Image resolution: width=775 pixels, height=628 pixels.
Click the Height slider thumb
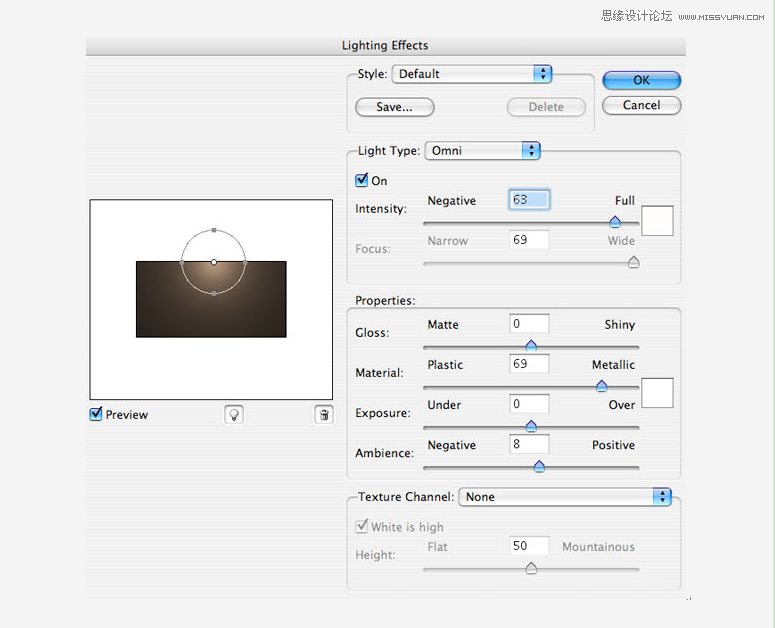[x=531, y=568]
